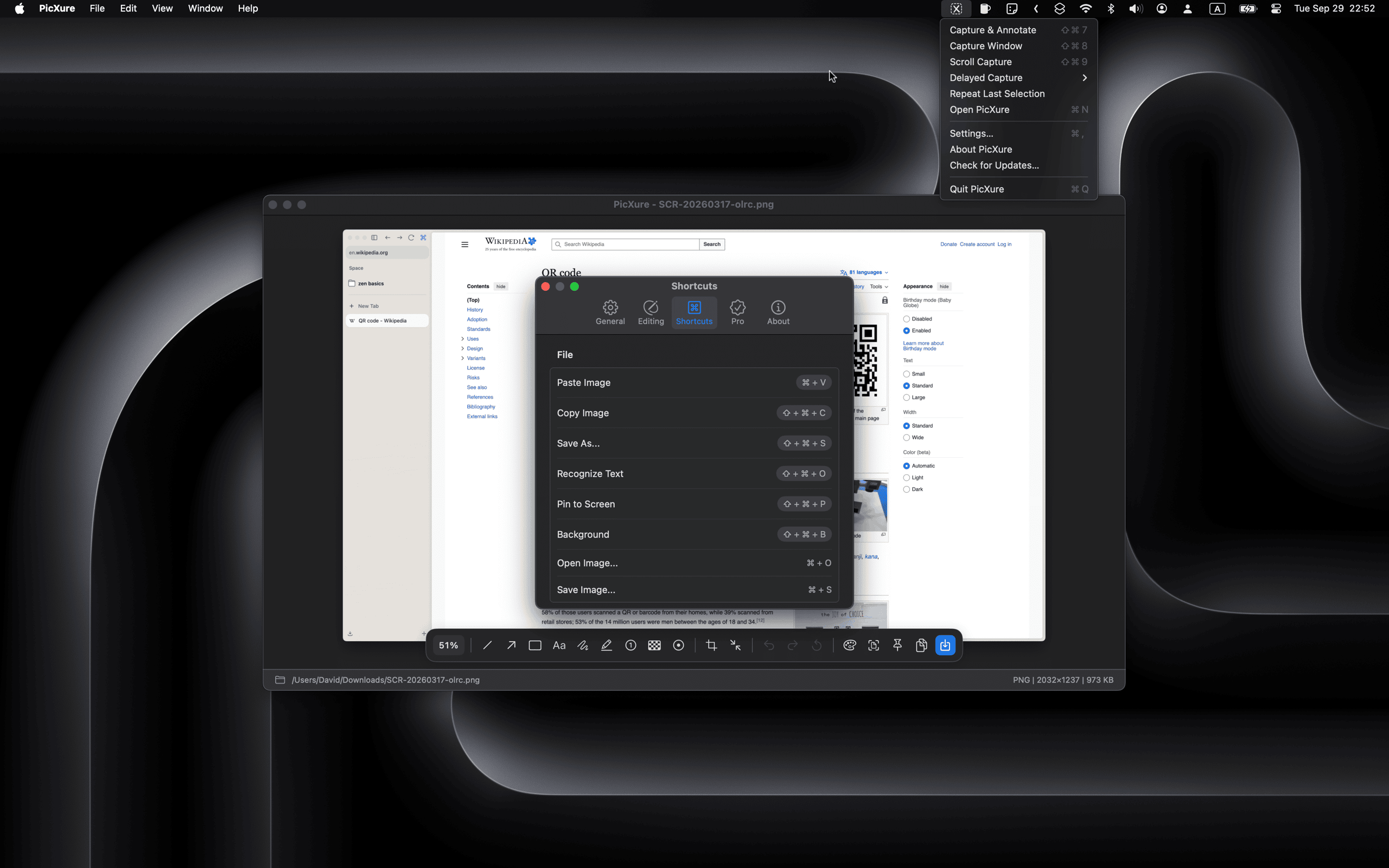The height and width of the screenshot is (868, 1389).
Task: Select the Aa text tool
Action: click(x=559, y=645)
